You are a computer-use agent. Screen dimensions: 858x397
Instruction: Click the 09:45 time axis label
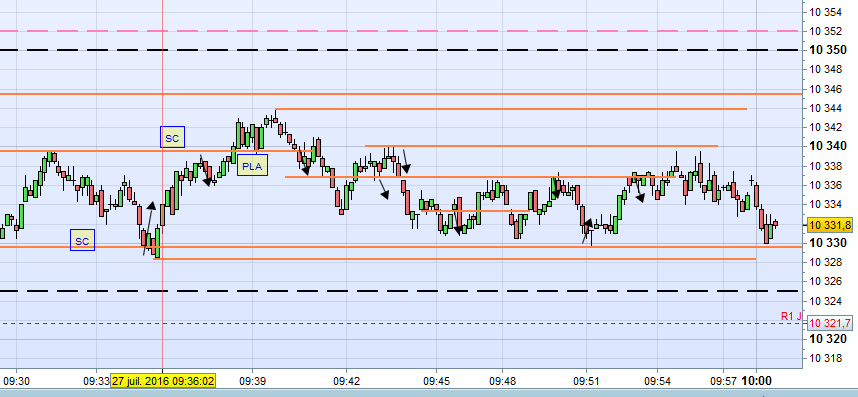point(436,380)
